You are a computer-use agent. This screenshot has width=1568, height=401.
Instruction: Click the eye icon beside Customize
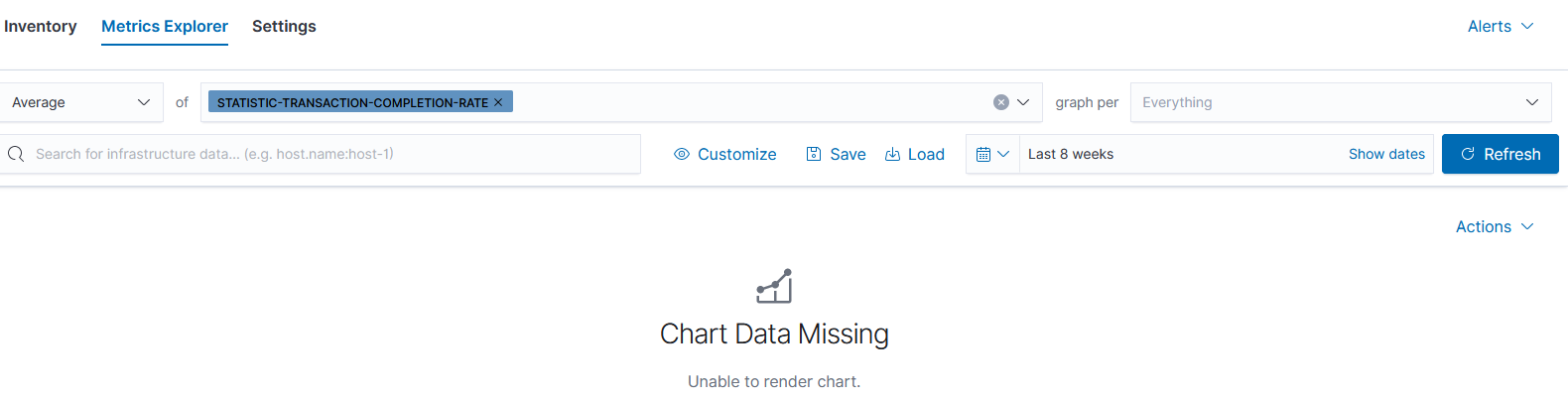point(682,154)
